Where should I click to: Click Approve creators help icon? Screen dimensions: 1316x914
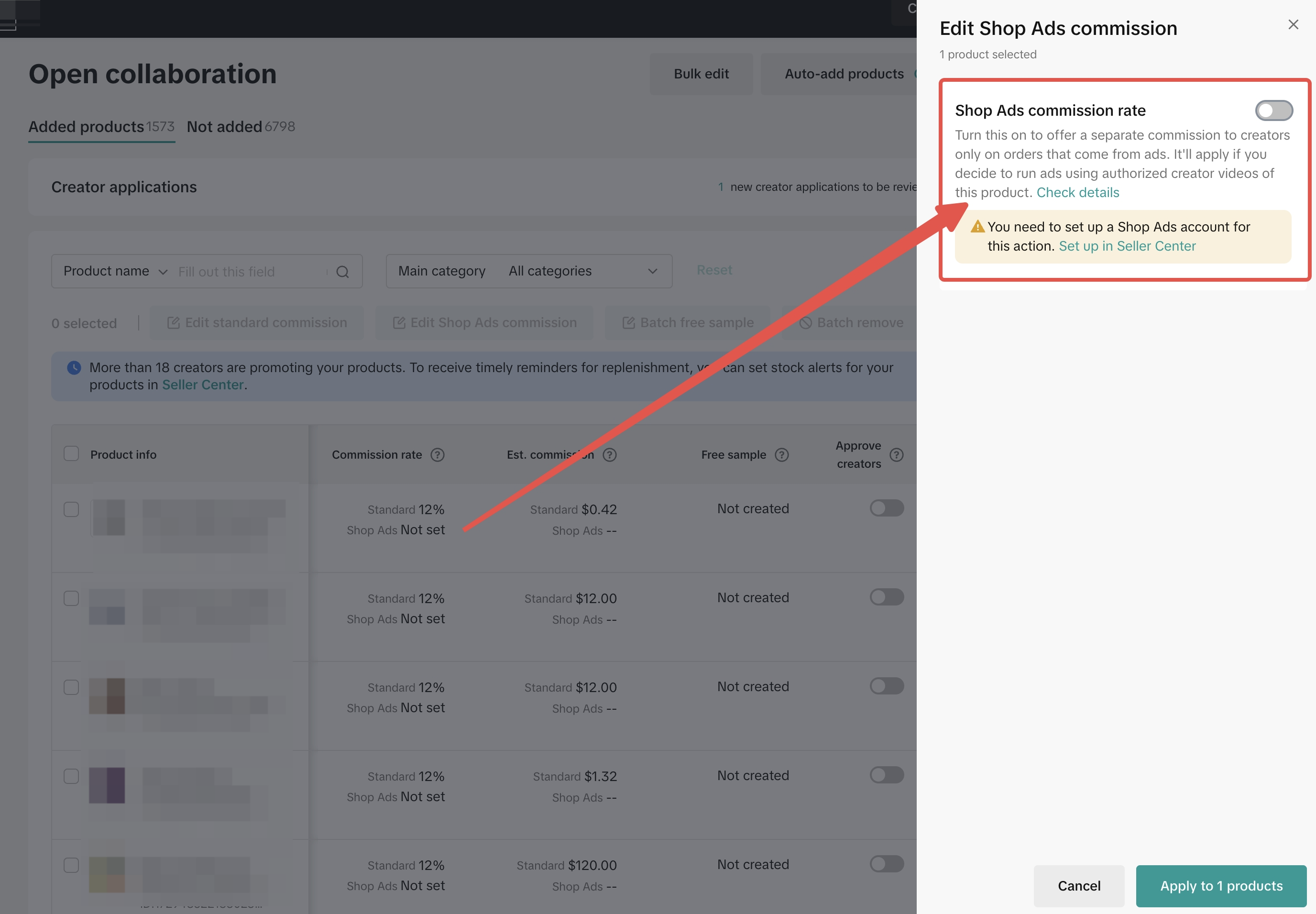click(897, 455)
